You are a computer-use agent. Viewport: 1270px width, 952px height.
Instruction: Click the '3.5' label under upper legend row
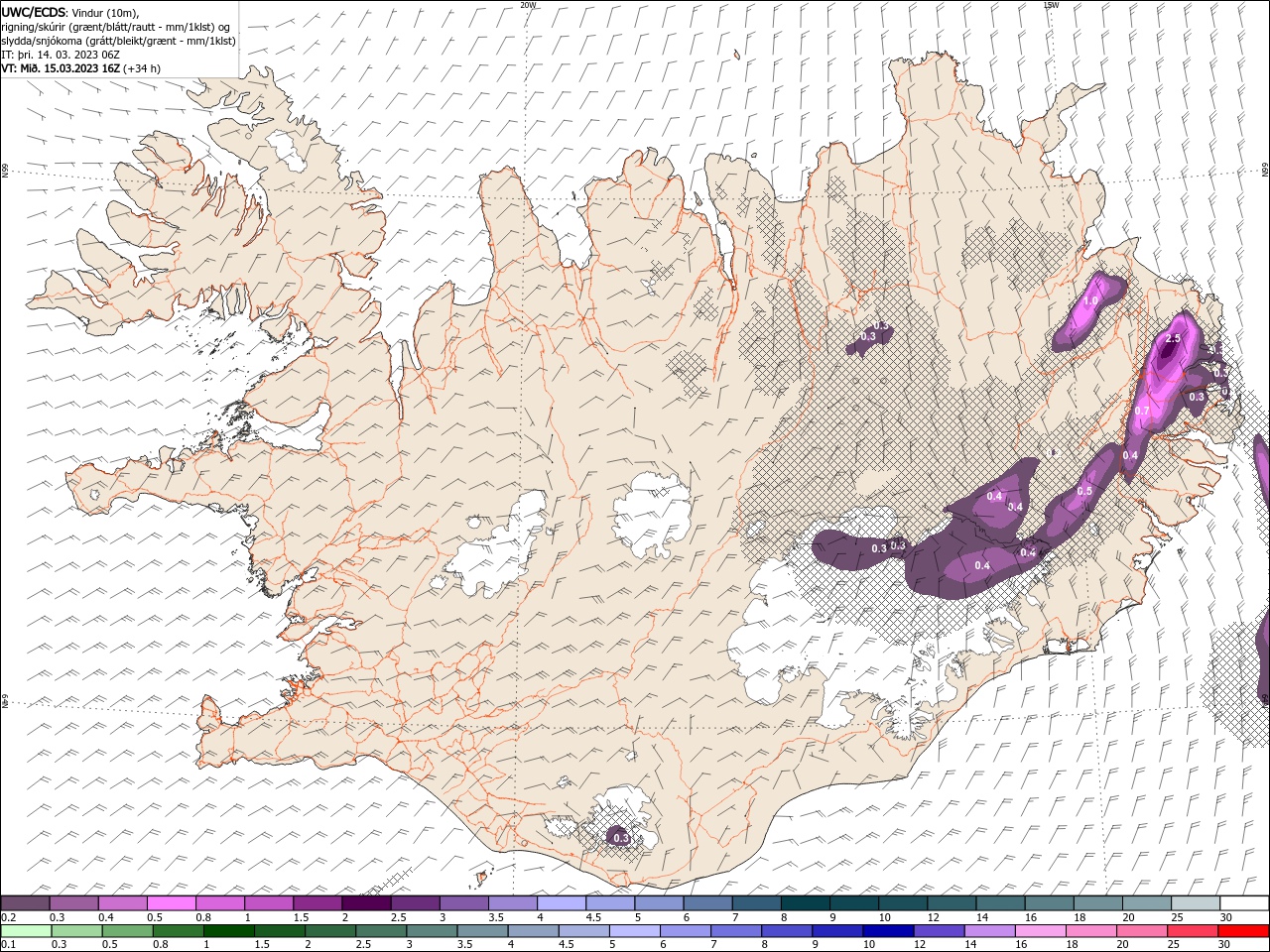tap(495, 917)
